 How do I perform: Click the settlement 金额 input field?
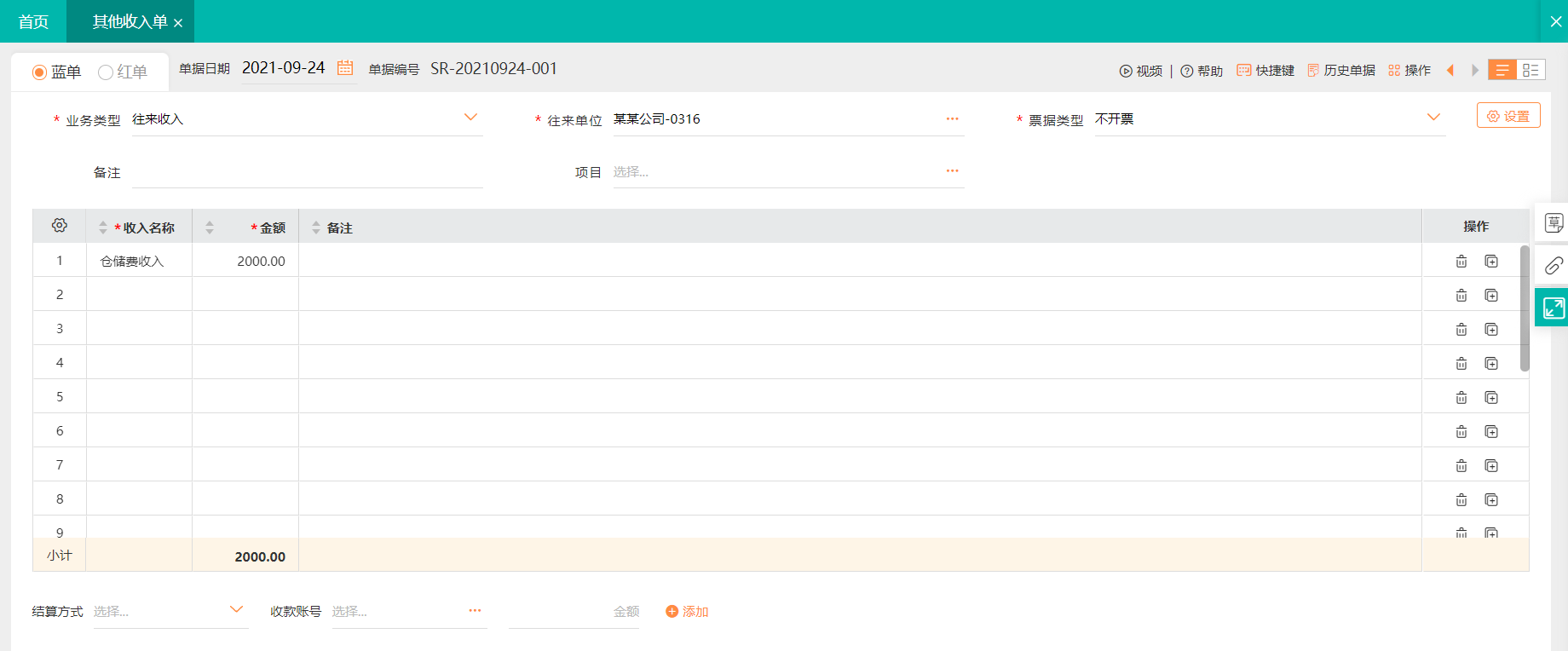(x=574, y=612)
